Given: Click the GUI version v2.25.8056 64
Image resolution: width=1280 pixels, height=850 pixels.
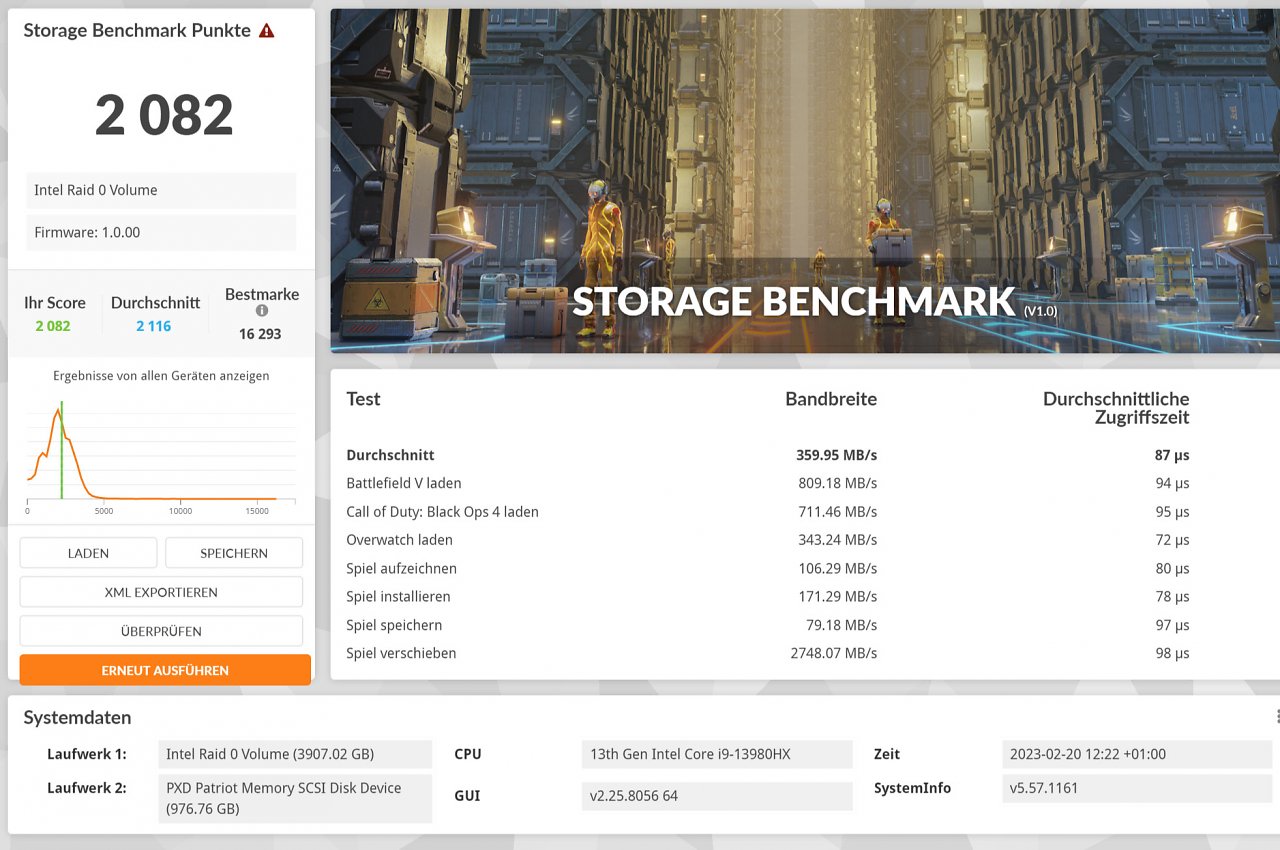Looking at the screenshot, I should click(x=716, y=796).
